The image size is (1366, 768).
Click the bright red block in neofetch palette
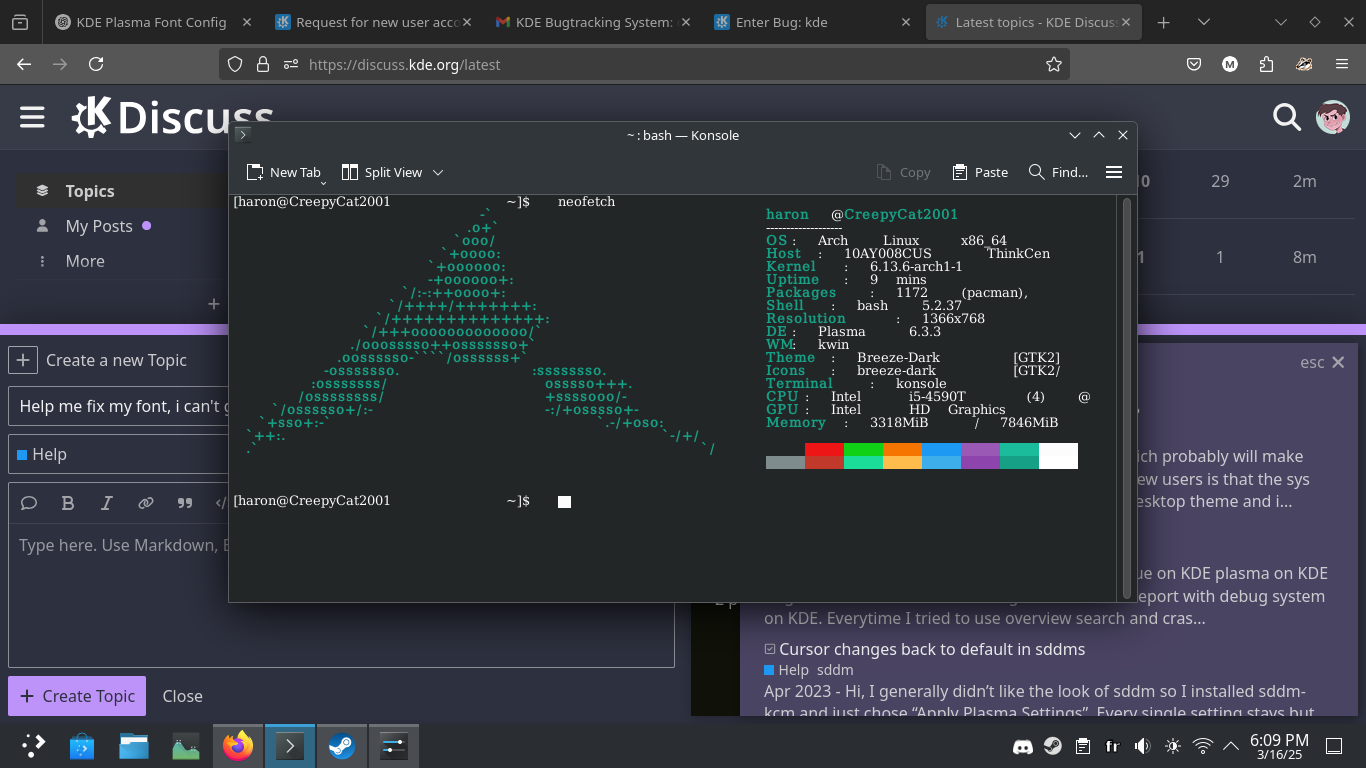824,450
